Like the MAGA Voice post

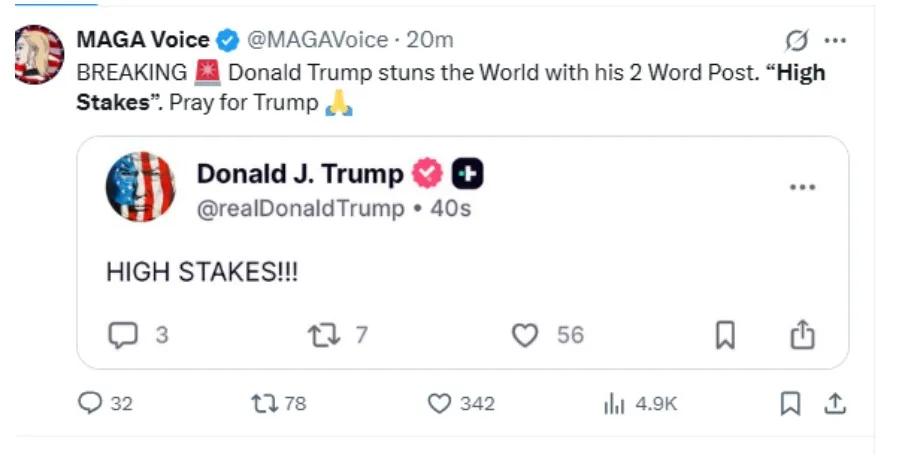pos(441,403)
